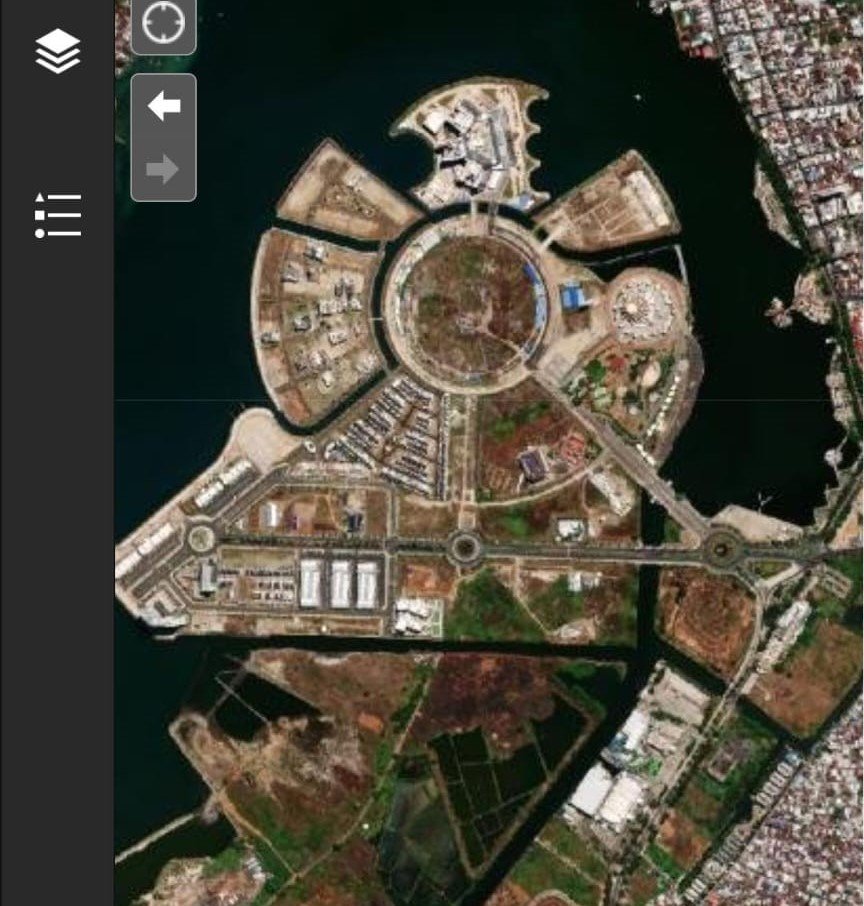Select the eastern roundabout near the bridge
The height and width of the screenshot is (906, 864).
(x=720, y=548)
